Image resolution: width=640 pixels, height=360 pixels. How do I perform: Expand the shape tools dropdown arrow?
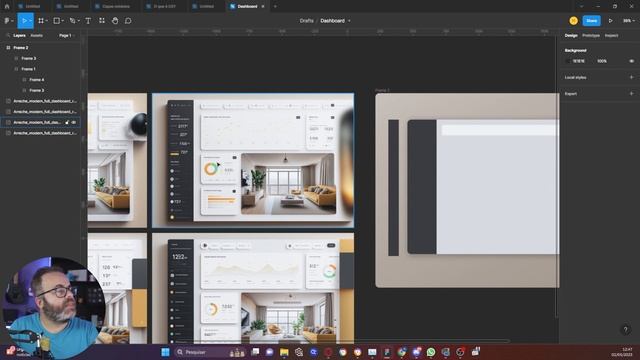(x=62, y=21)
